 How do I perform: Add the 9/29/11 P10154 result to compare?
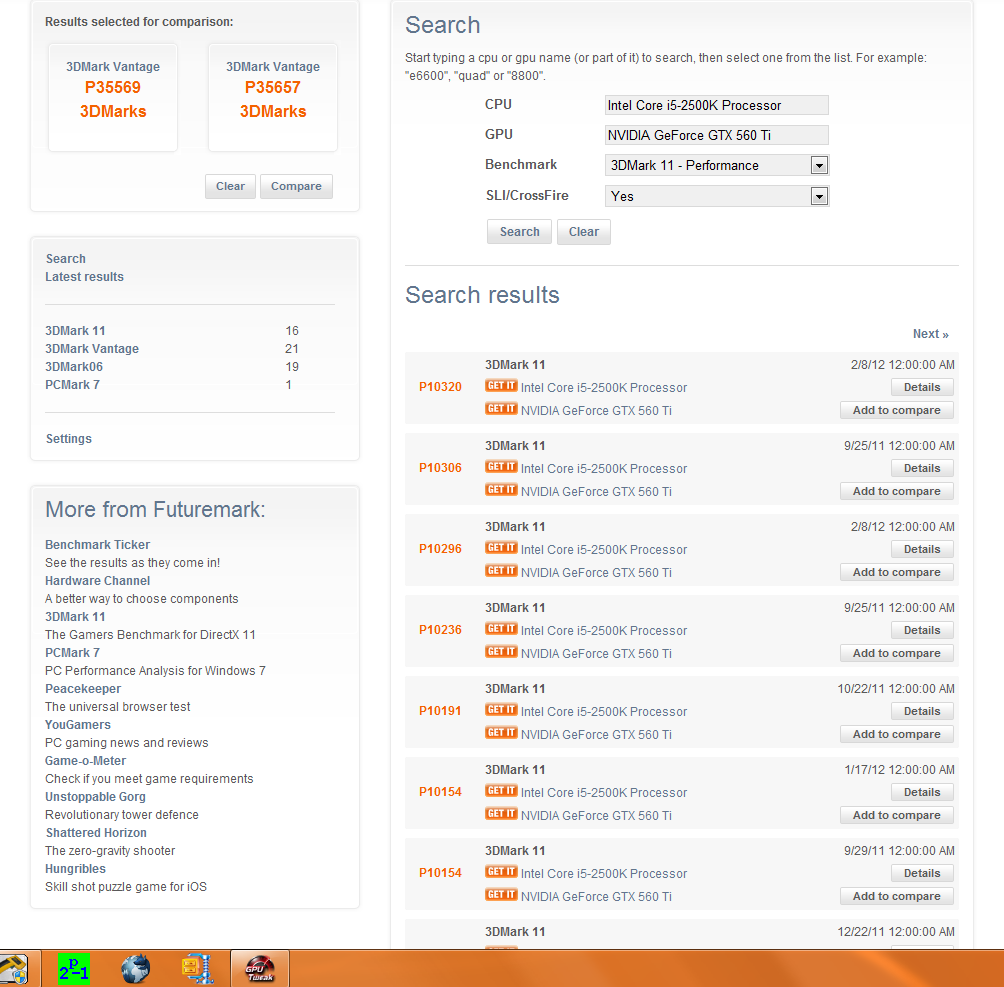896,896
